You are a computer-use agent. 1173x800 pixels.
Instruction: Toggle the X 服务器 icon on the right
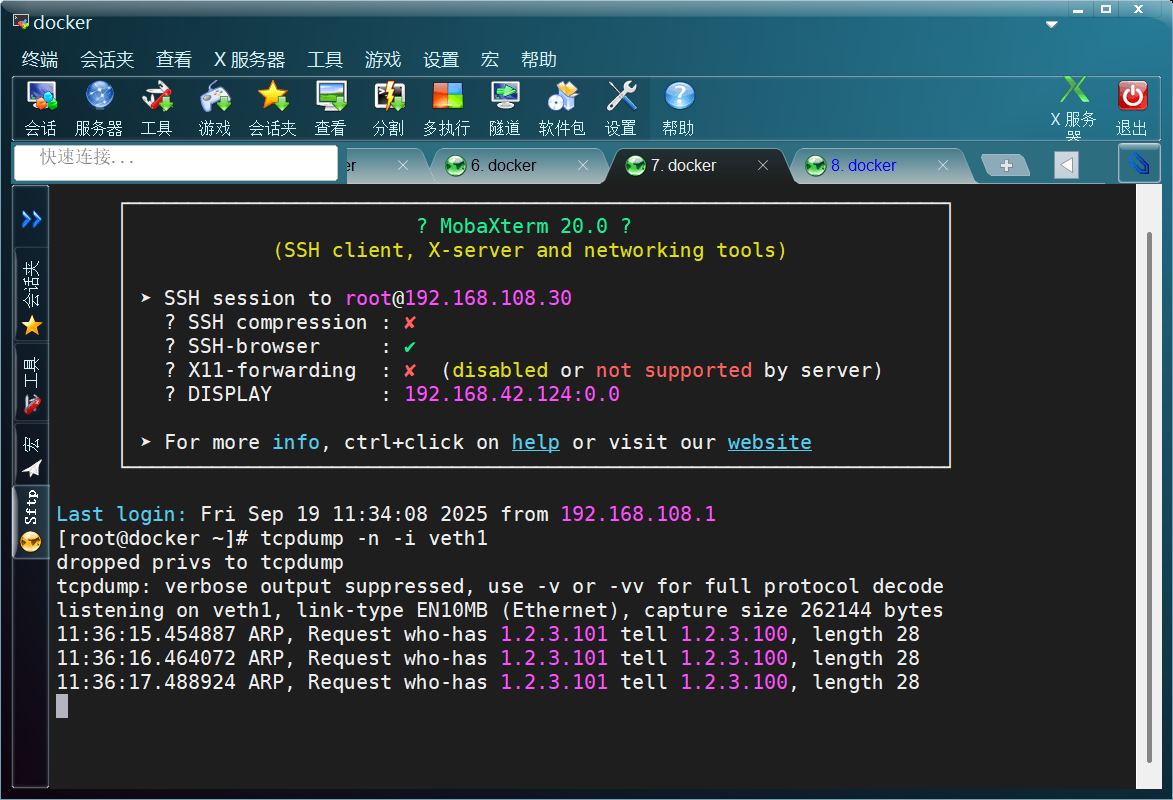click(1074, 109)
